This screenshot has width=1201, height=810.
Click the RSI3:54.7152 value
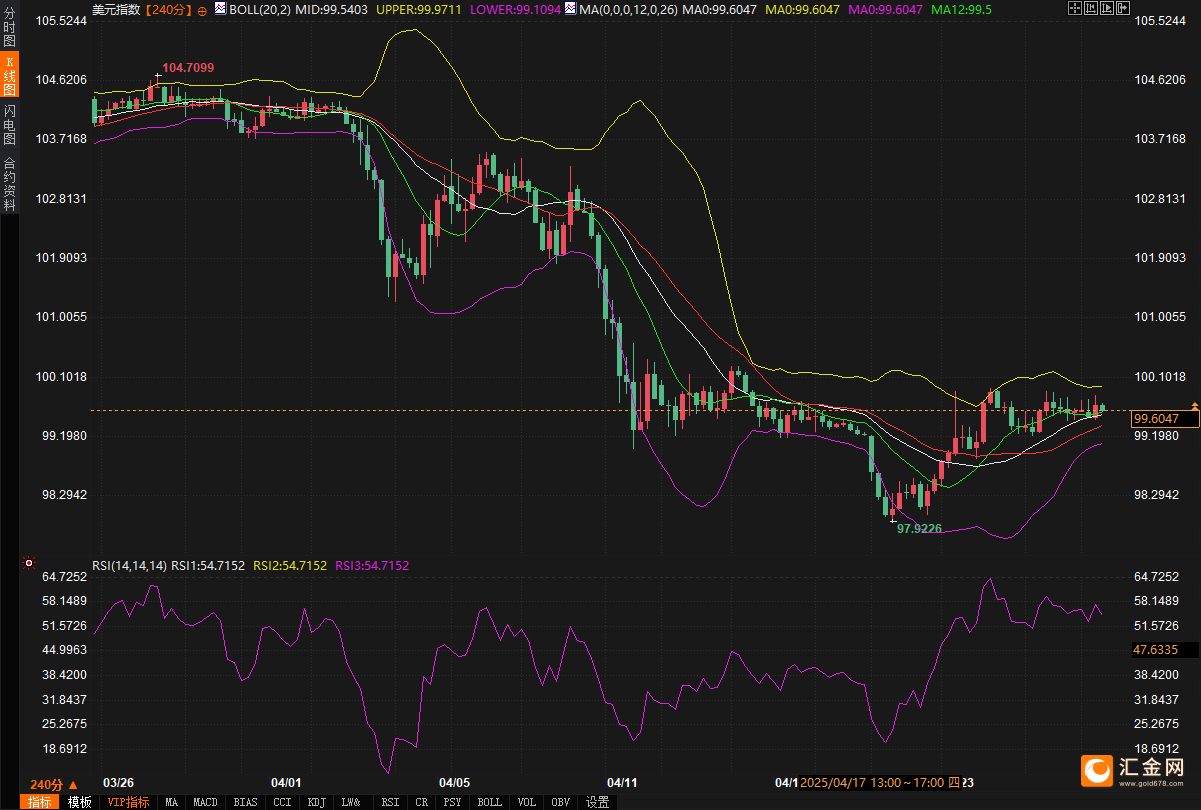tap(372, 565)
